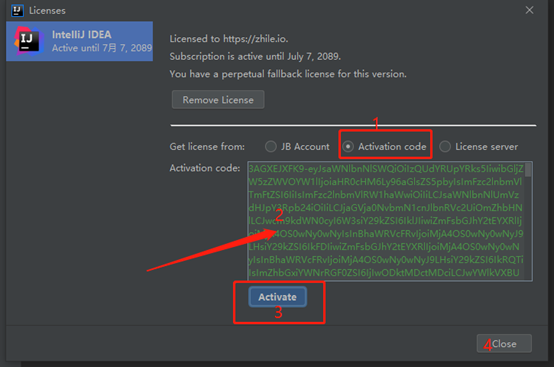Click the 'perpetual fallback license' text line

click(x=288, y=74)
